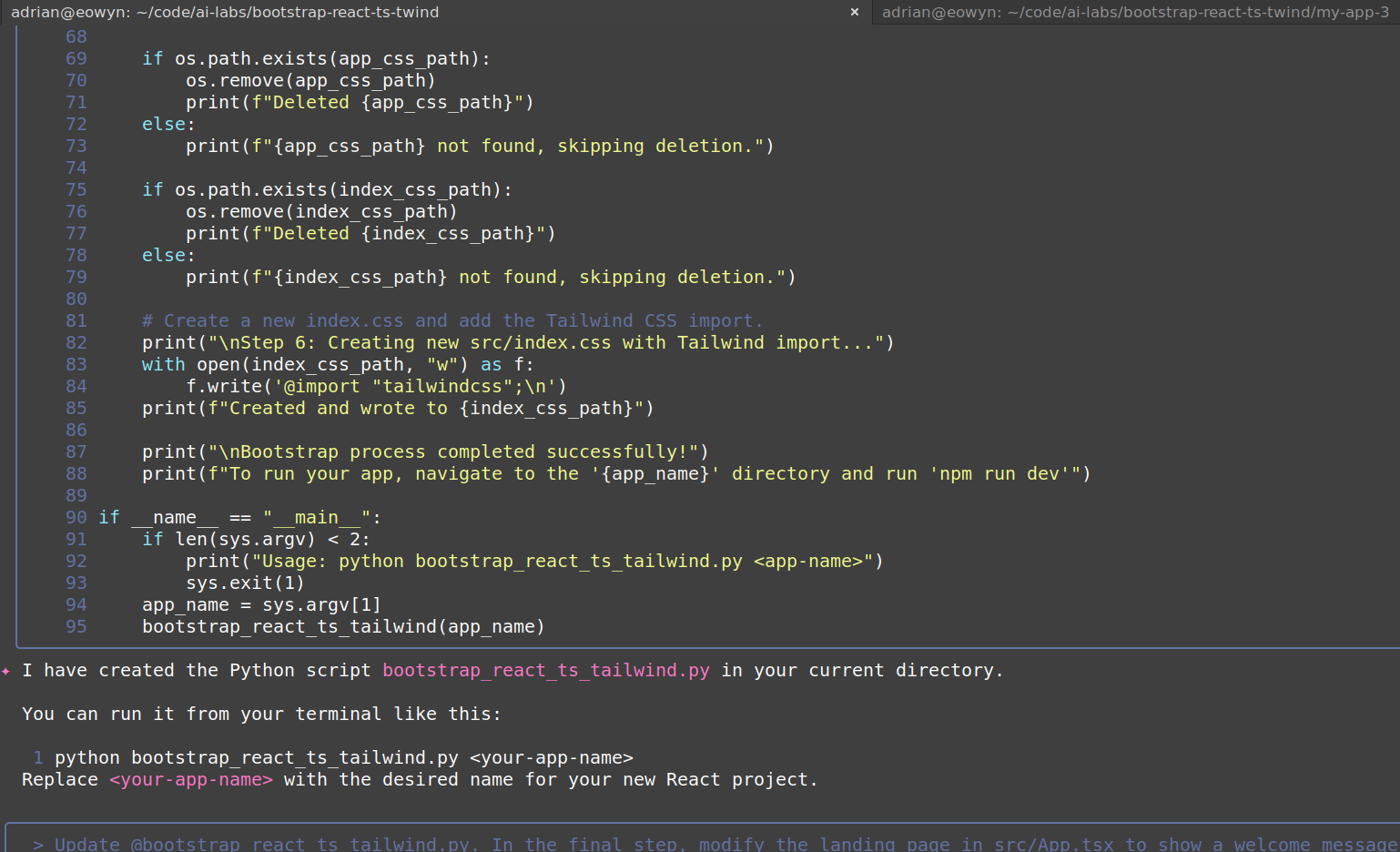
Task: Click the tailwindcss import string on line 84
Action: click(x=443, y=386)
